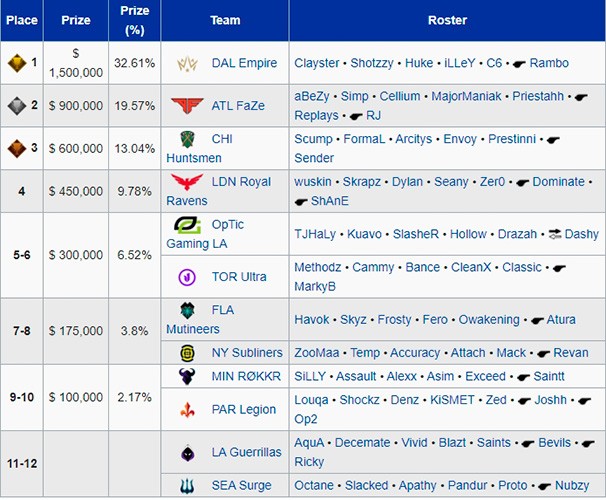Click the LDN Royal Ravens logo
Image resolution: width=606 pixels, height=500 pixels.
(x=187, y=182)
